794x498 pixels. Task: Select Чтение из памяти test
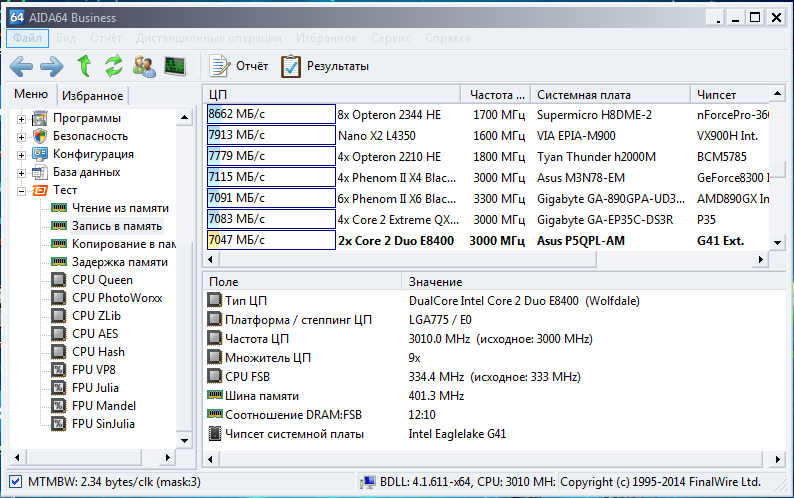click(x=119, y=208)
